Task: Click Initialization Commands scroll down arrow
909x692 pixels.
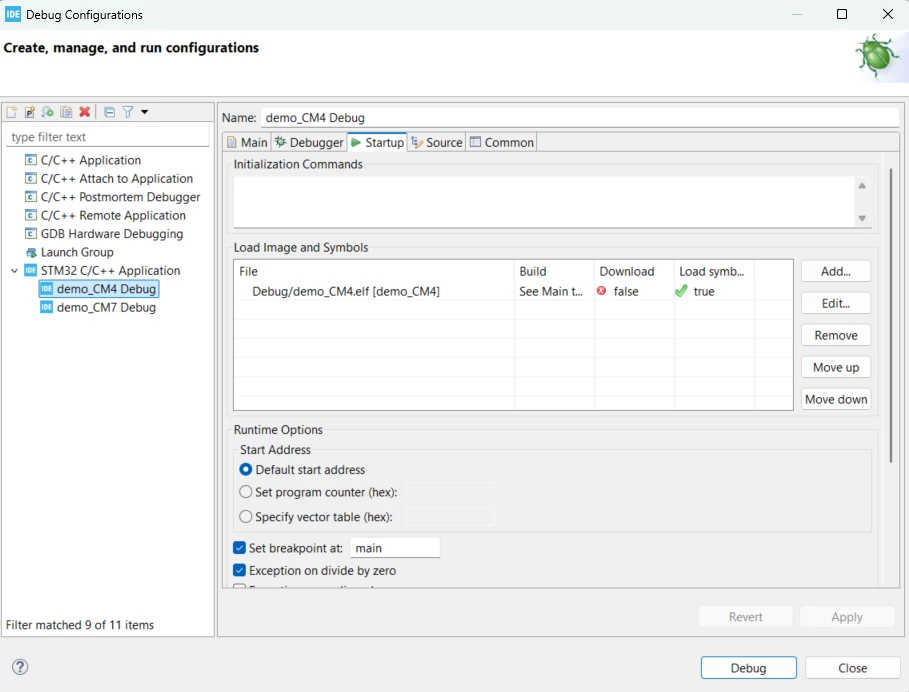Action: (x=862, y=218)
